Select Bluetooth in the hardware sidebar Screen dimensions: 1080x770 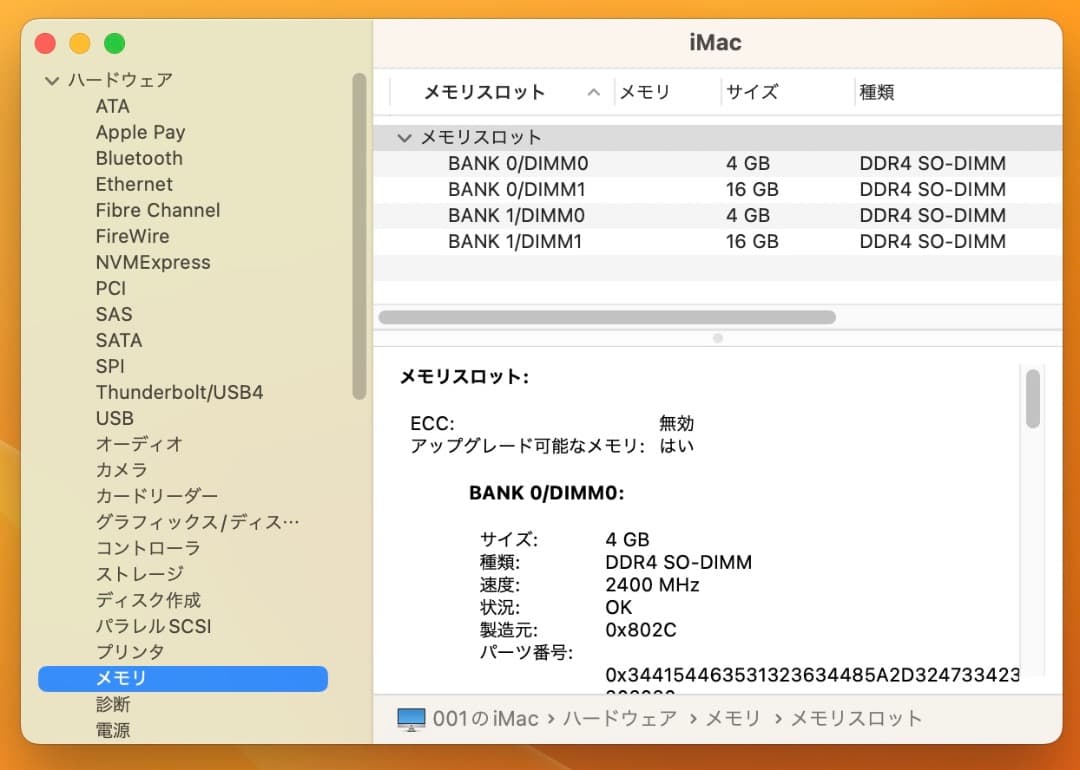click(139, 158)
